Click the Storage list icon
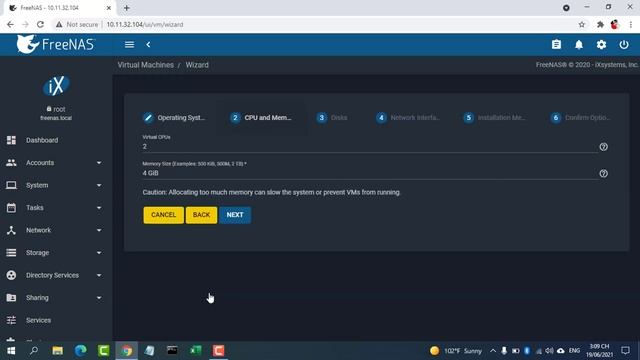Viewport: 640px width, 360px height. pos(11,253)
